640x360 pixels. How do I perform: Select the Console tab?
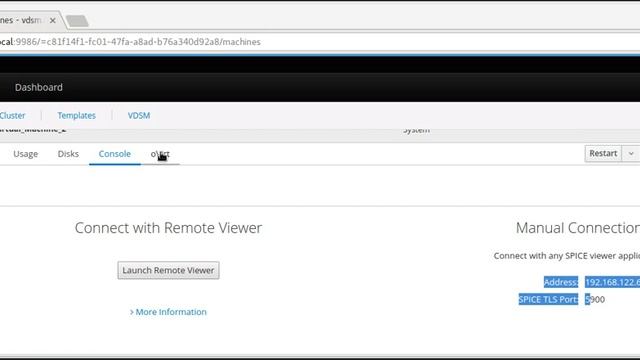coord(115,154)
